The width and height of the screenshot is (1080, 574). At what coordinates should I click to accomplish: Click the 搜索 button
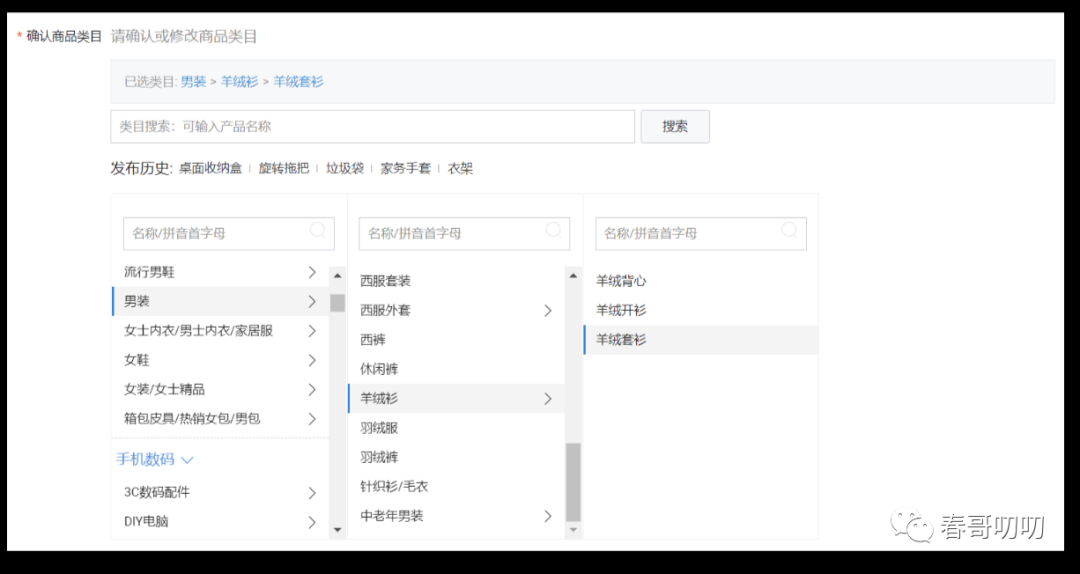(x=675, y=127)
